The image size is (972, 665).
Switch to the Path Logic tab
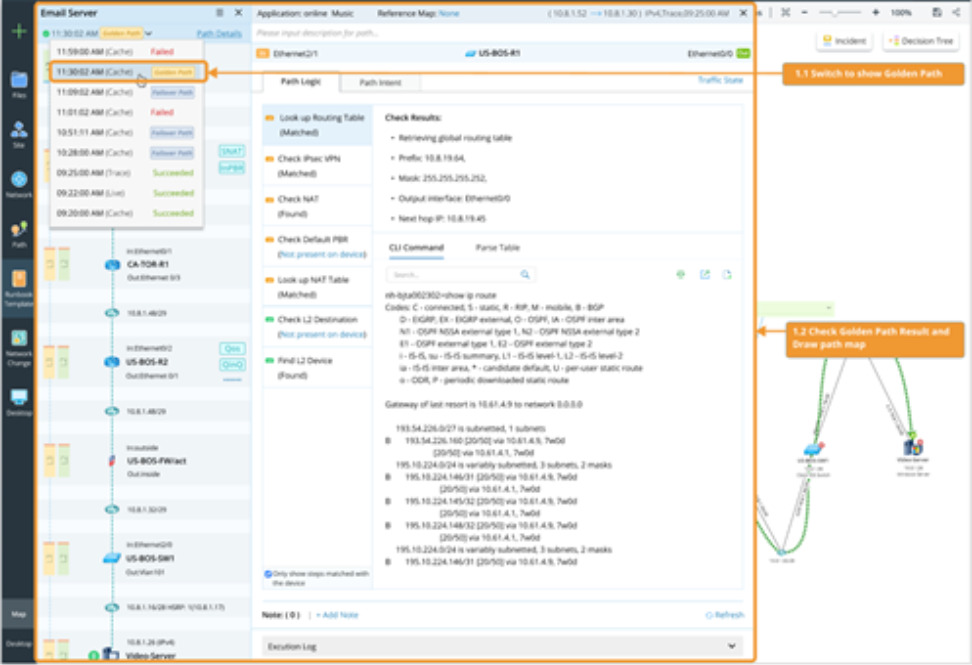click(x=301, y=82)
